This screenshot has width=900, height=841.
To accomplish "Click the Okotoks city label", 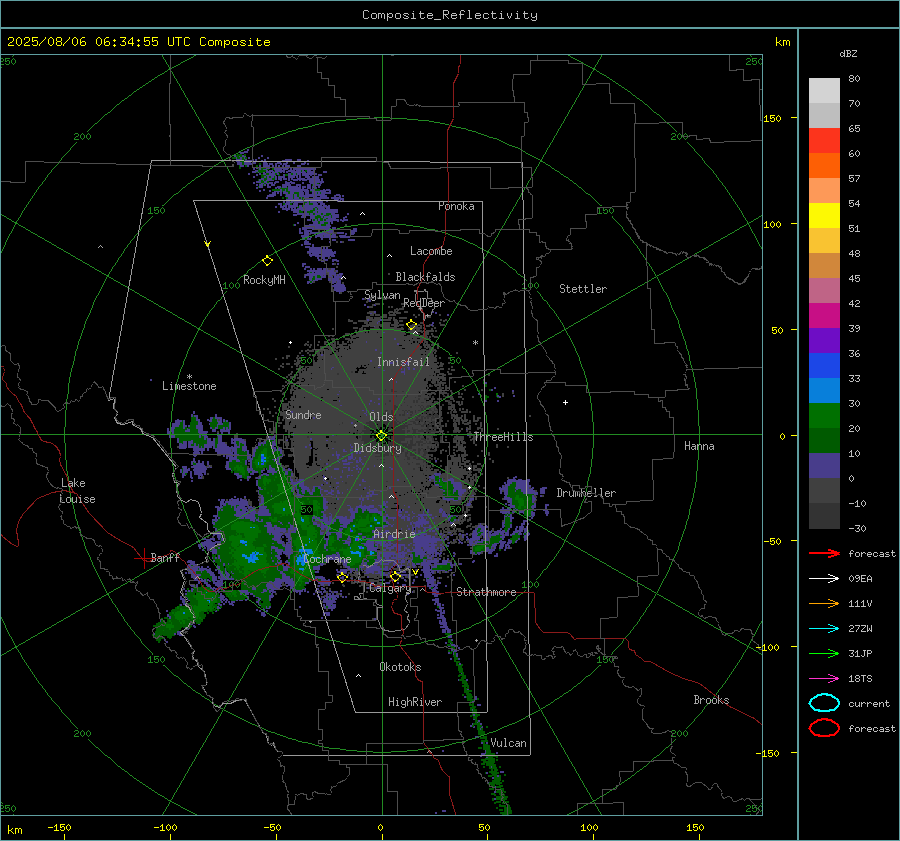I will (400, 667).
